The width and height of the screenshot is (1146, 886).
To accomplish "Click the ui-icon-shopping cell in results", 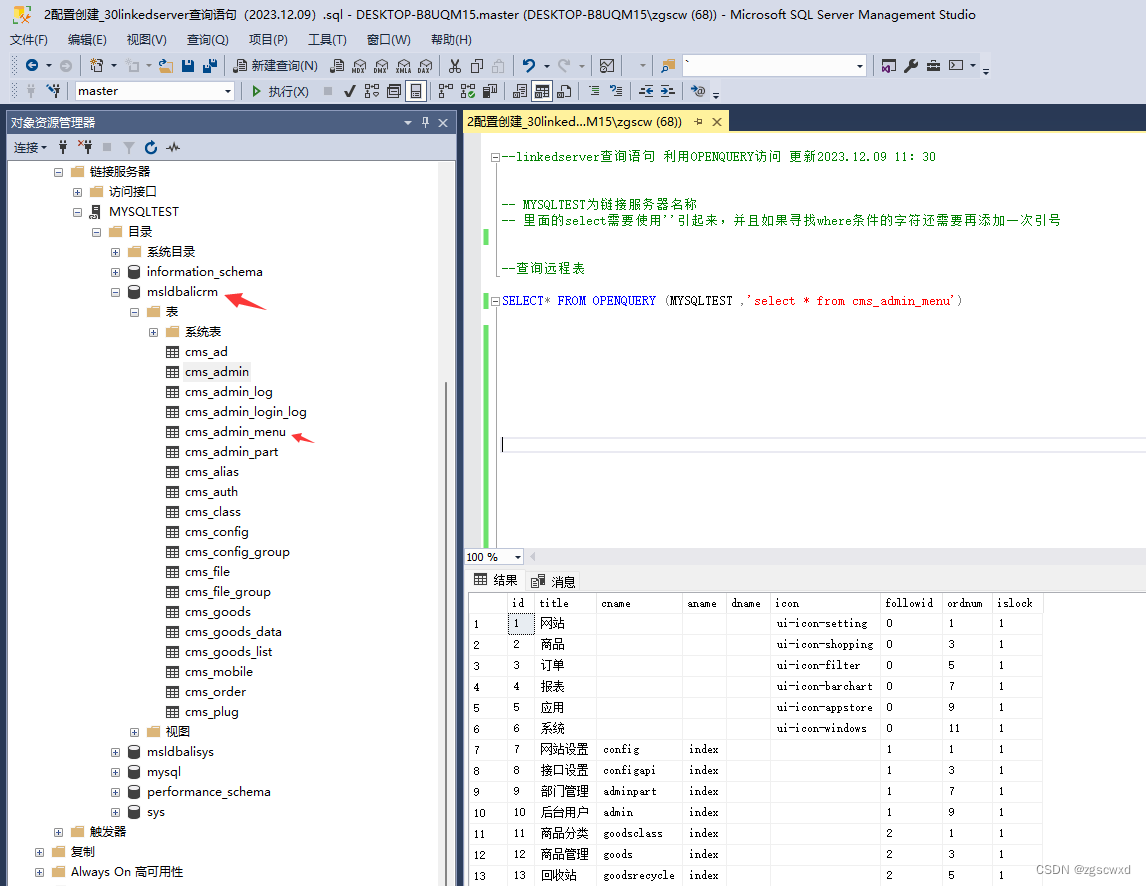I will [824, 645].
